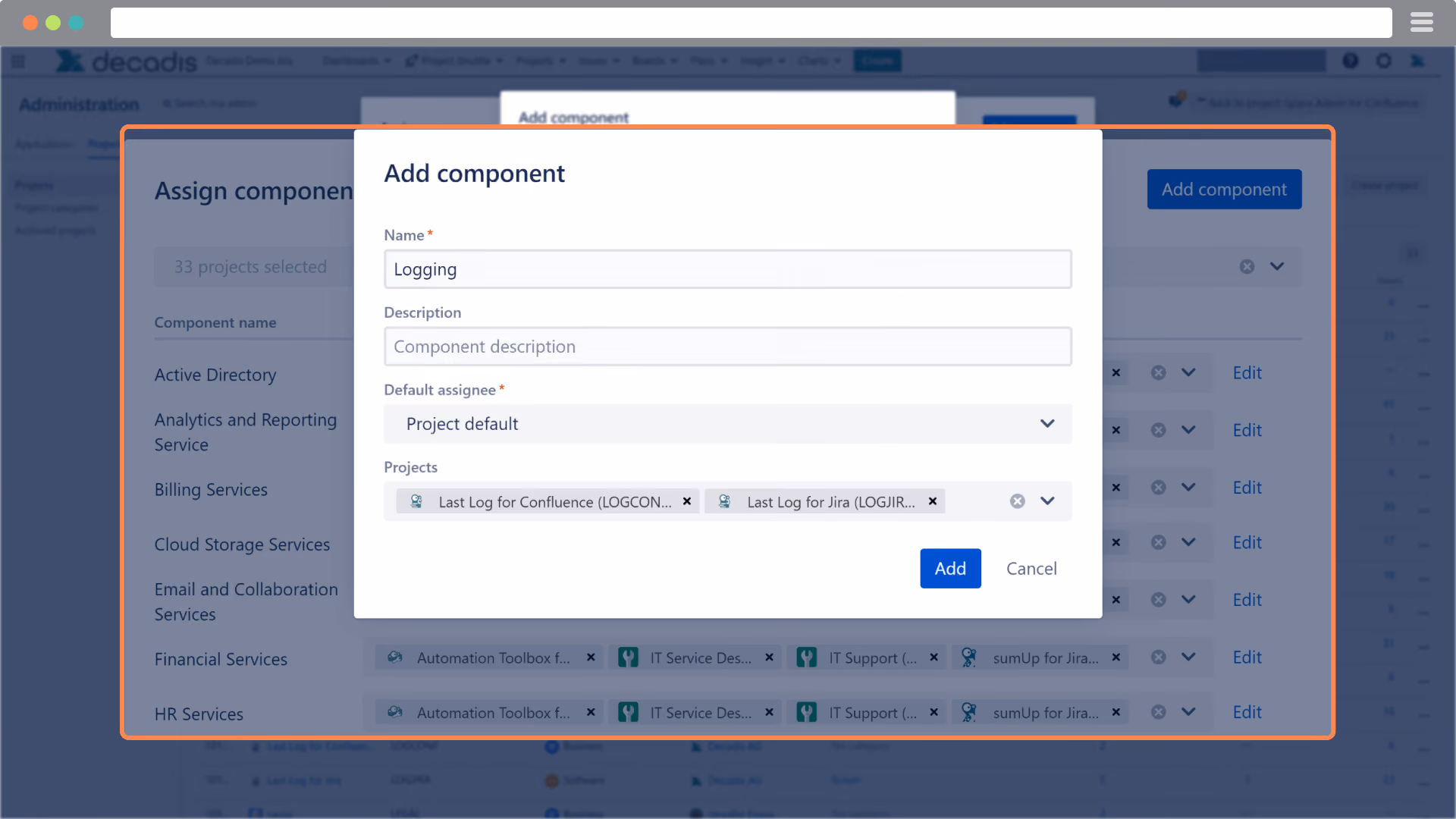1456x819 pixels.
Task: Cancel the Add component dialog
Action: click(1031, 569)
